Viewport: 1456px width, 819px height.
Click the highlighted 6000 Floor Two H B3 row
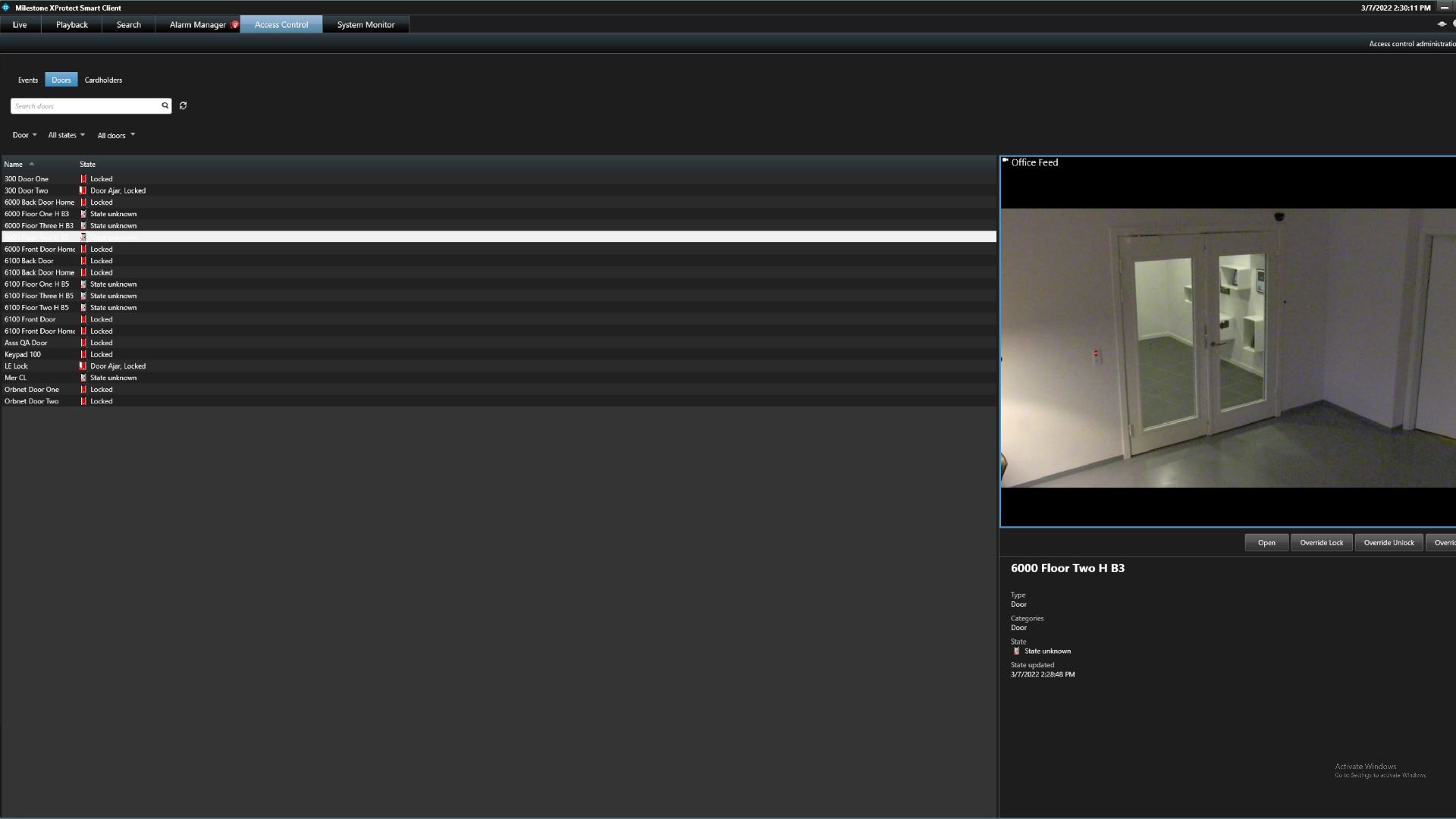(x=499, y=237)
